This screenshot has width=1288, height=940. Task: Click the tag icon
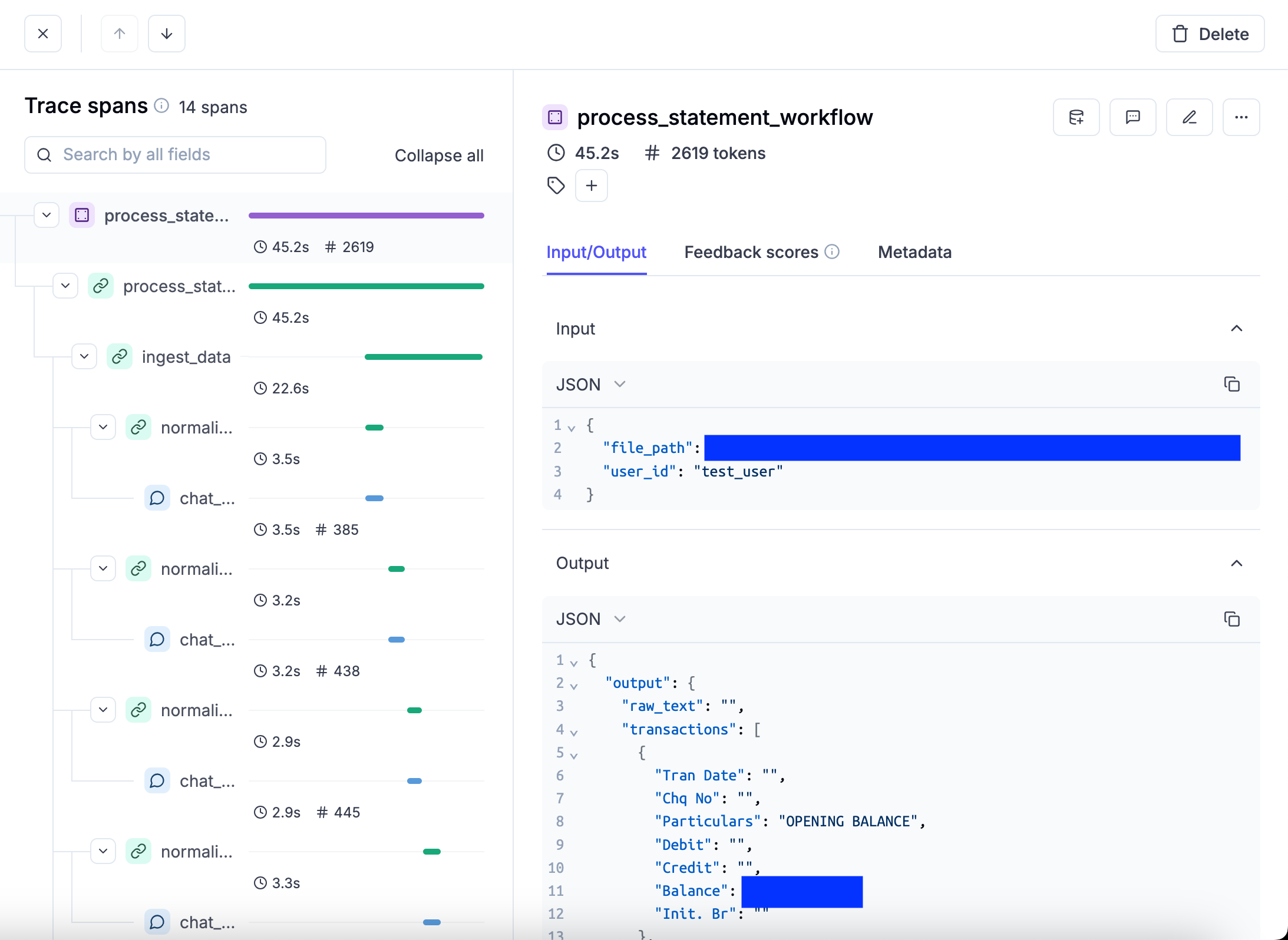tap(556, 186)
